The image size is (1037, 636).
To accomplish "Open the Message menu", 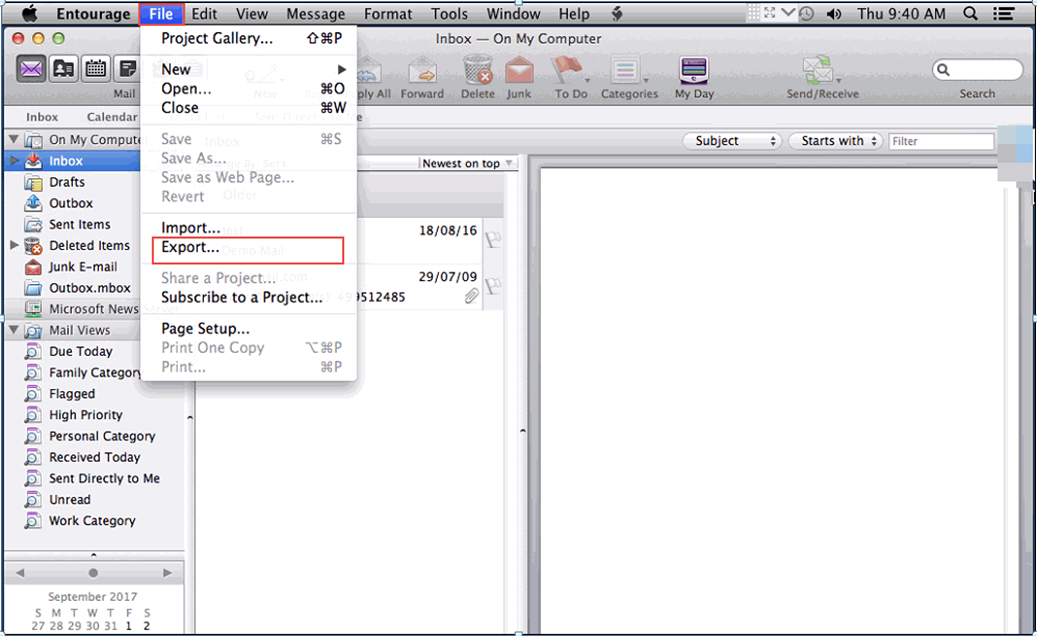I will [315, 13].
